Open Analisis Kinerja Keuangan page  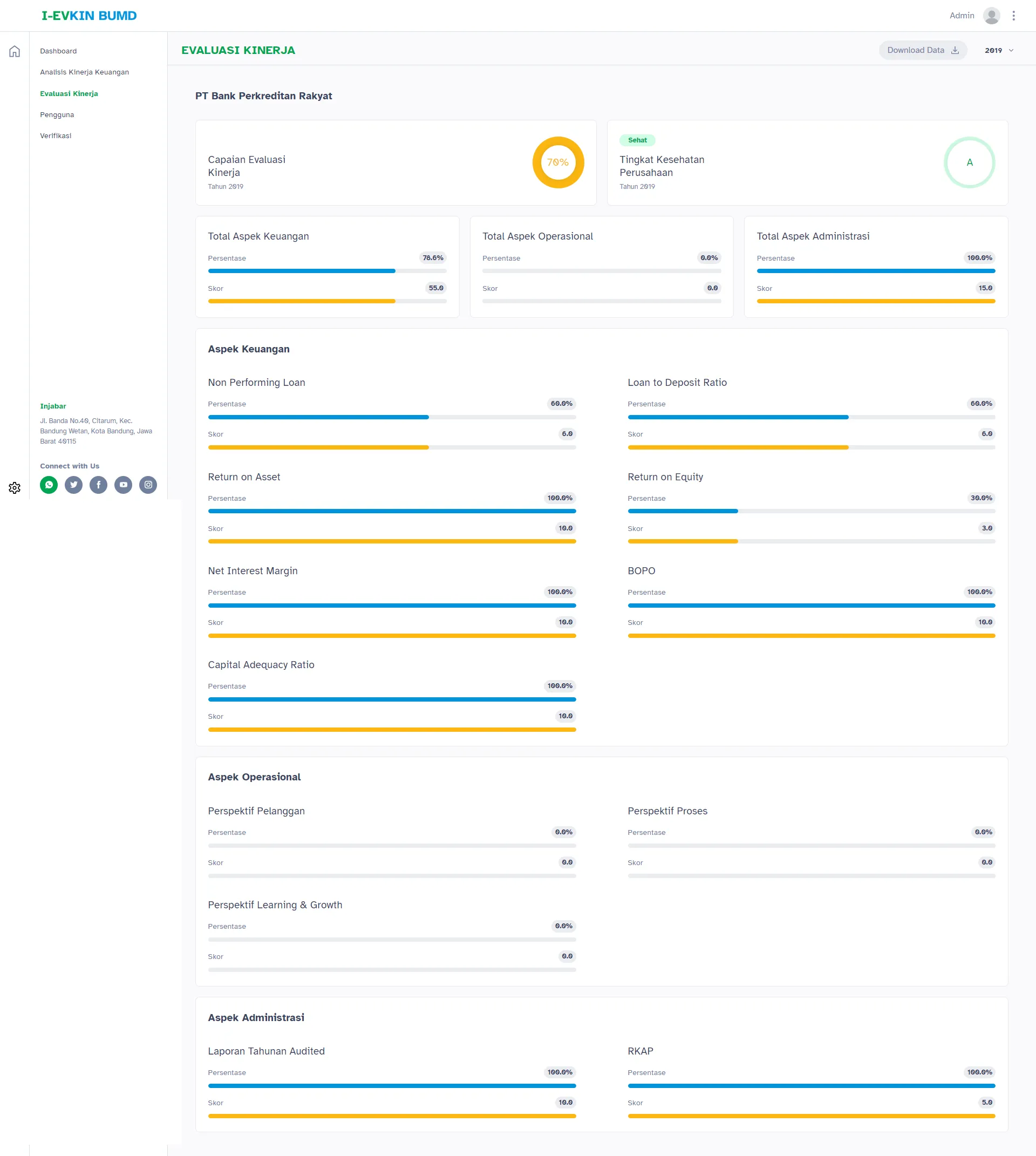coord(84,72)
